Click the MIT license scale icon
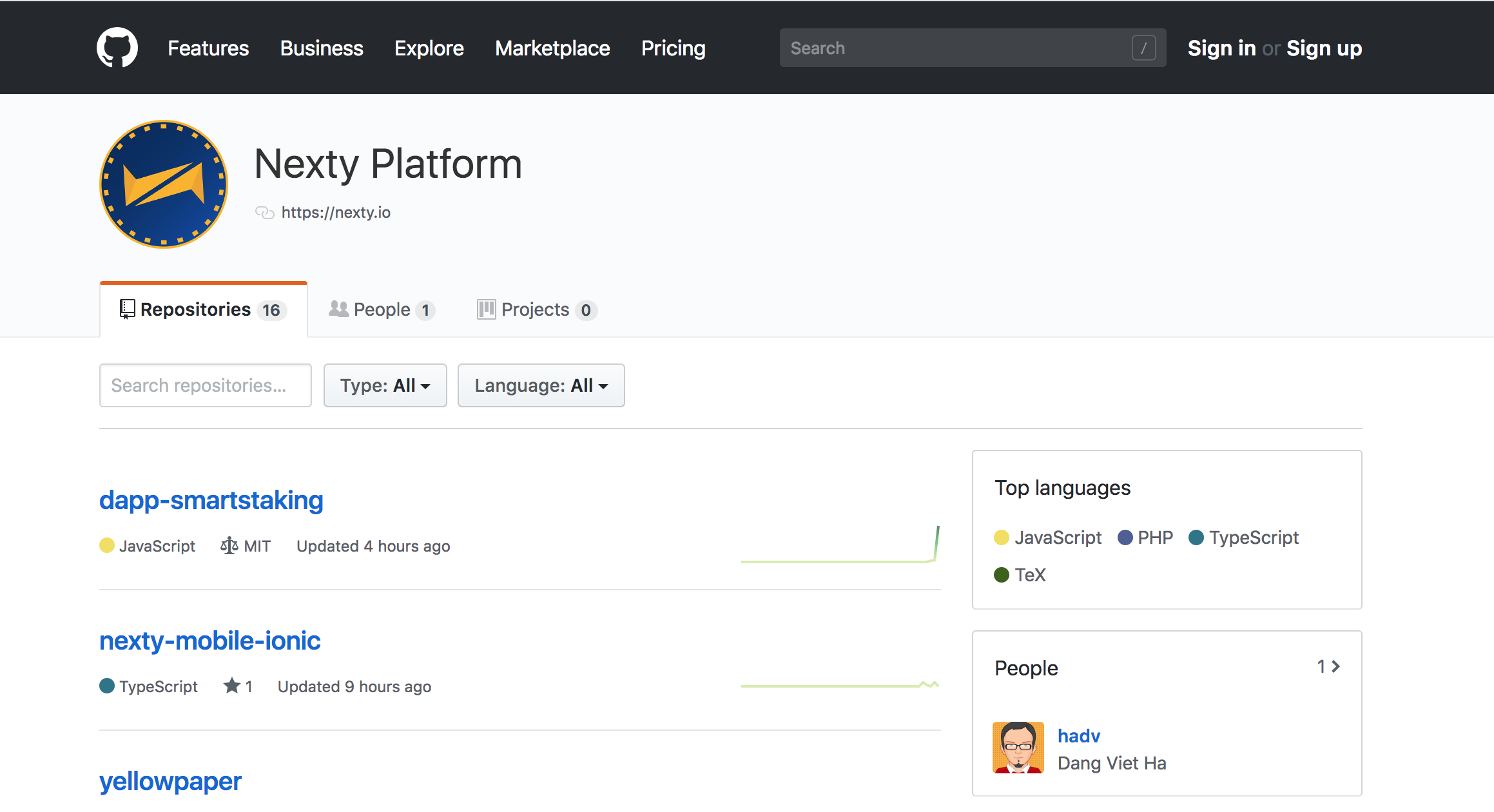The image size is (1494, 812). 229,546
